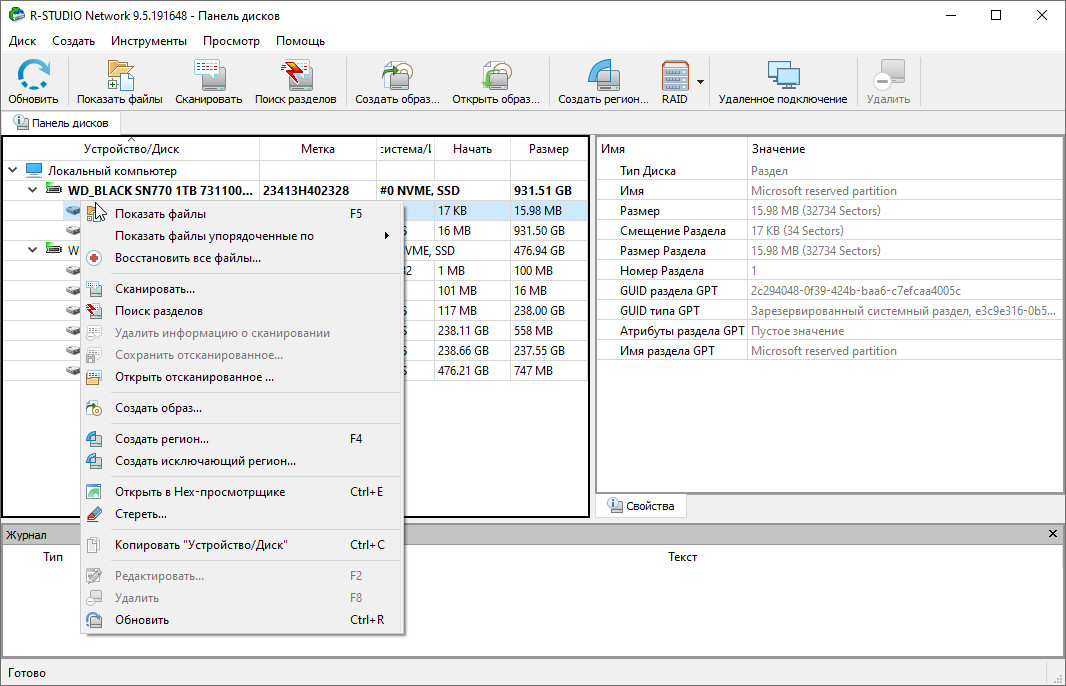Start scan with Сканировать toolbar icon
The image size is (1066, 686).
coord(208,81)
